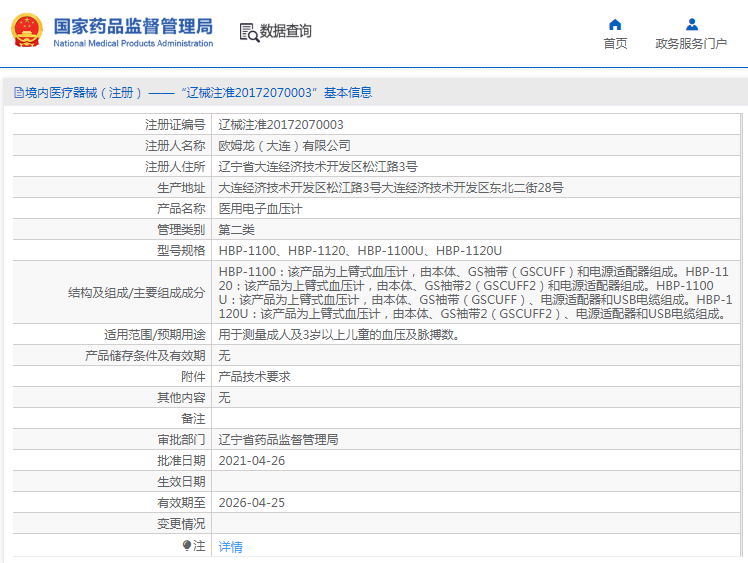The image size is (748, 563).
Task: Open the 详情 link
Action: 230,546
